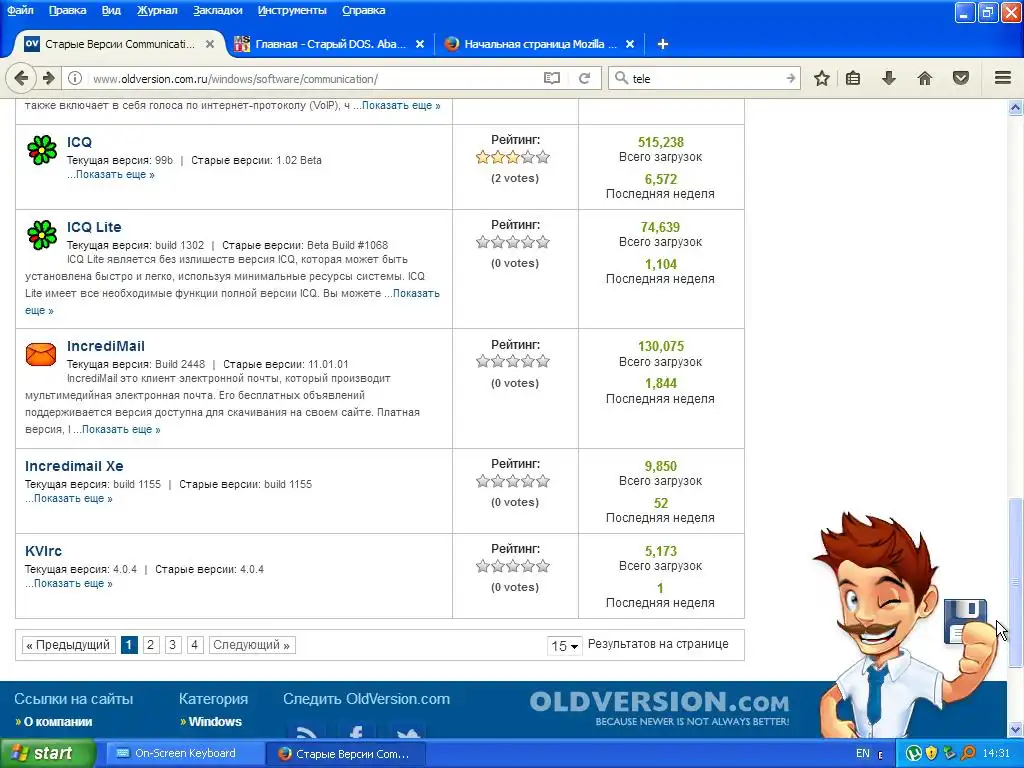1024x768 pixels.
Task: Expand Incredimail Xe 'Показать еще' link
Action: (x=72, y=498)
